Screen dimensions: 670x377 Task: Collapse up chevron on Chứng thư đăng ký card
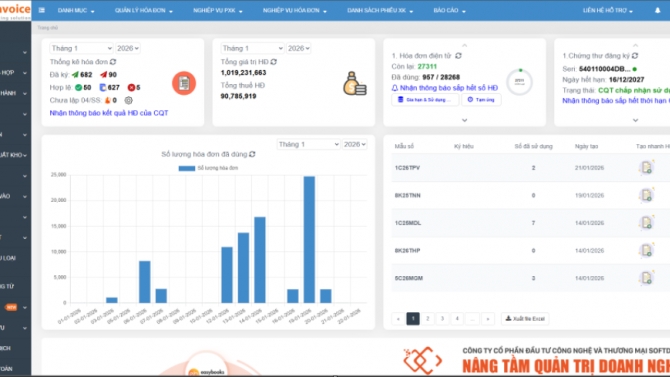635,45
